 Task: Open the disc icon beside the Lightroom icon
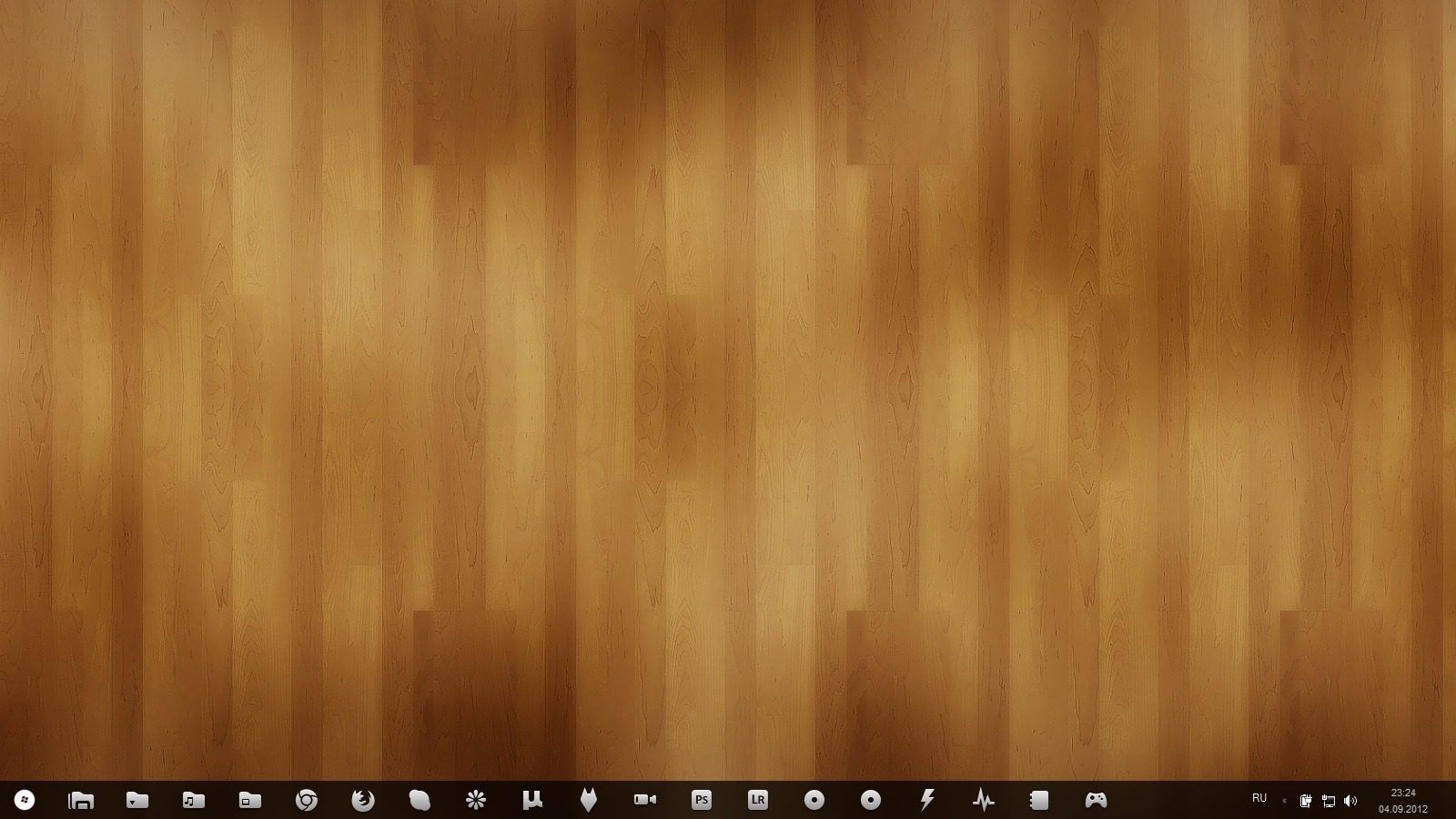pyautogui.click(x=814, y=801)
